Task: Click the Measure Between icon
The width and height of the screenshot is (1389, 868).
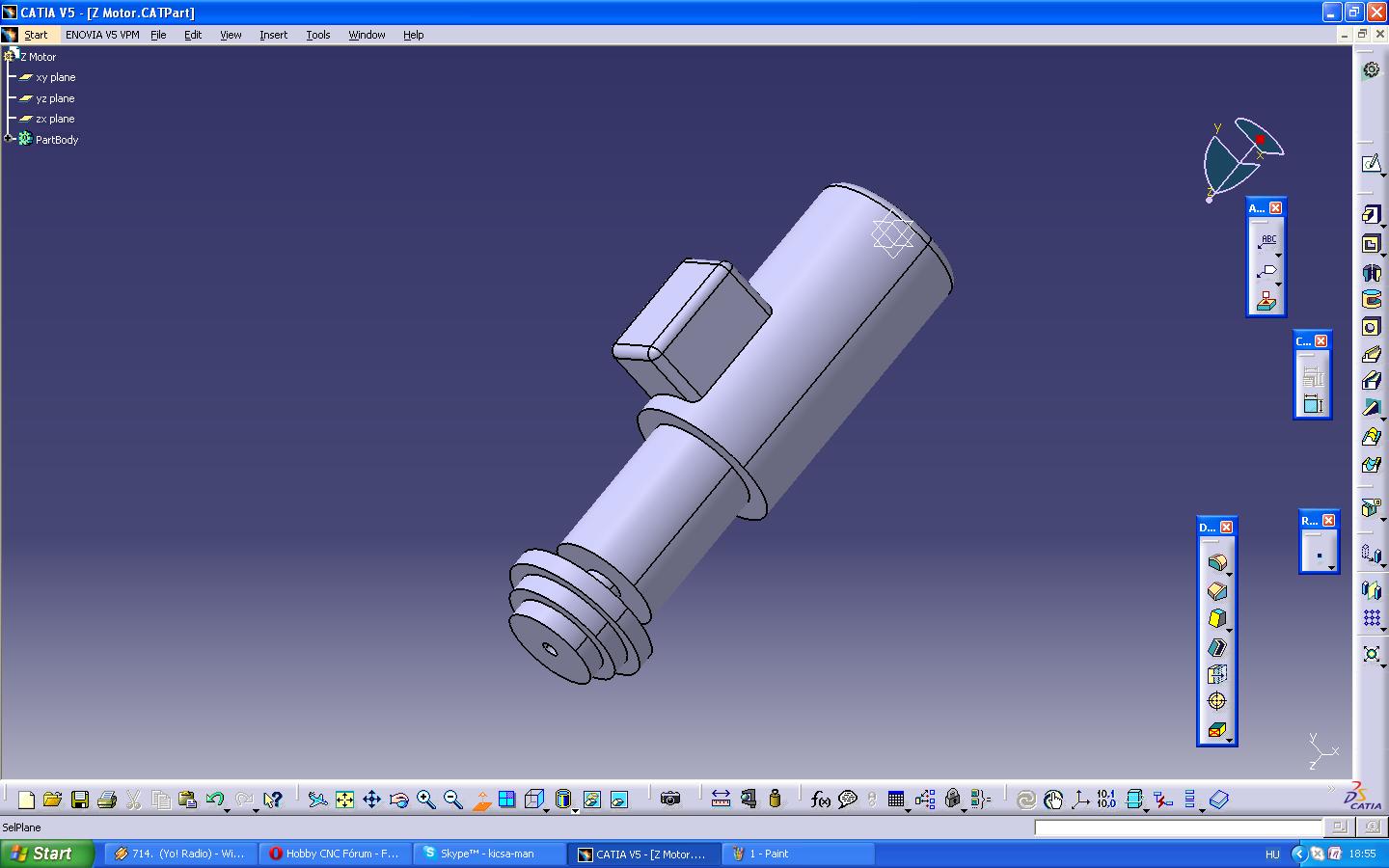Action: tap(721, 800)
